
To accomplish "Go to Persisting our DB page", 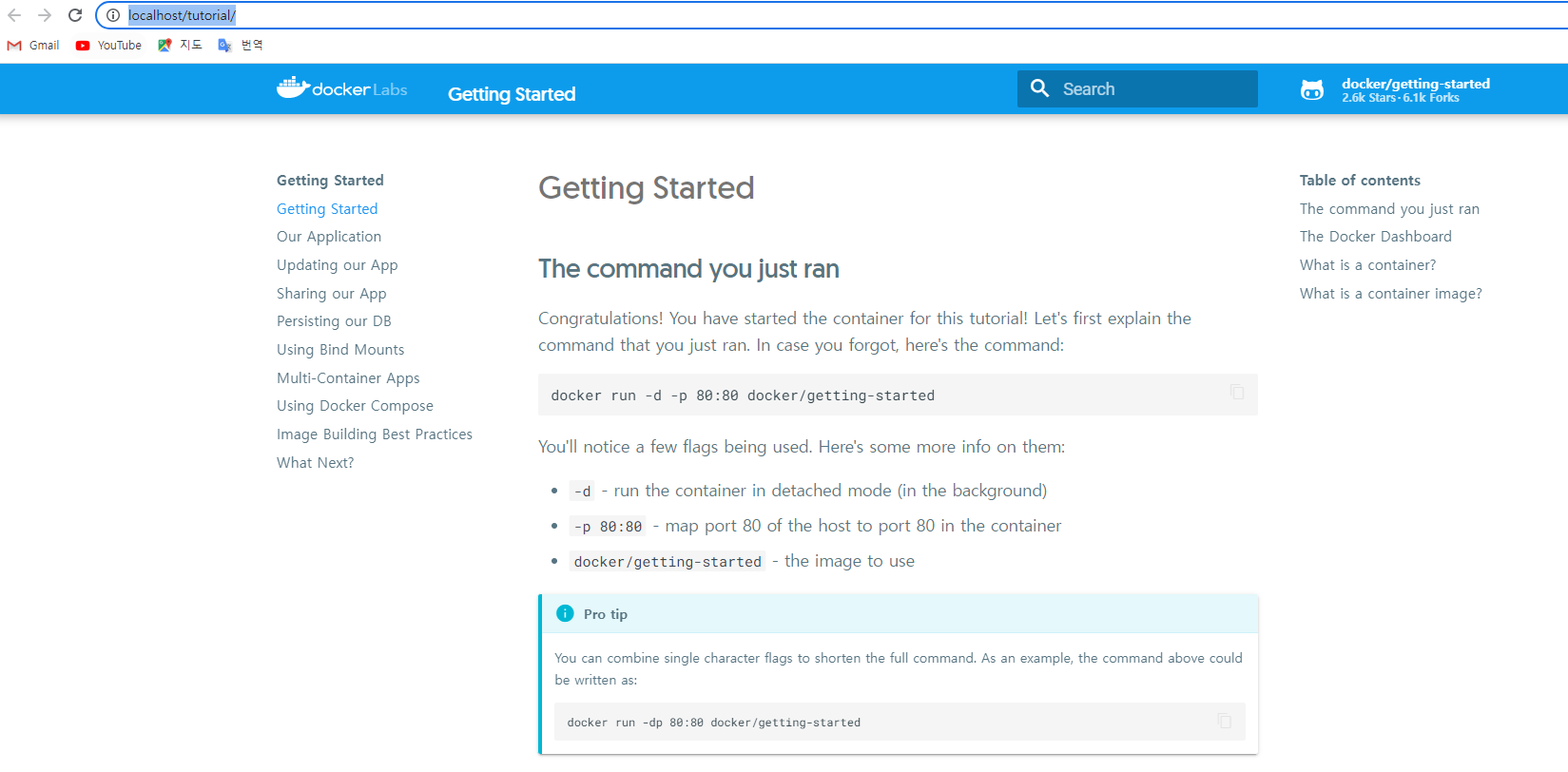I will coord(334,321).
